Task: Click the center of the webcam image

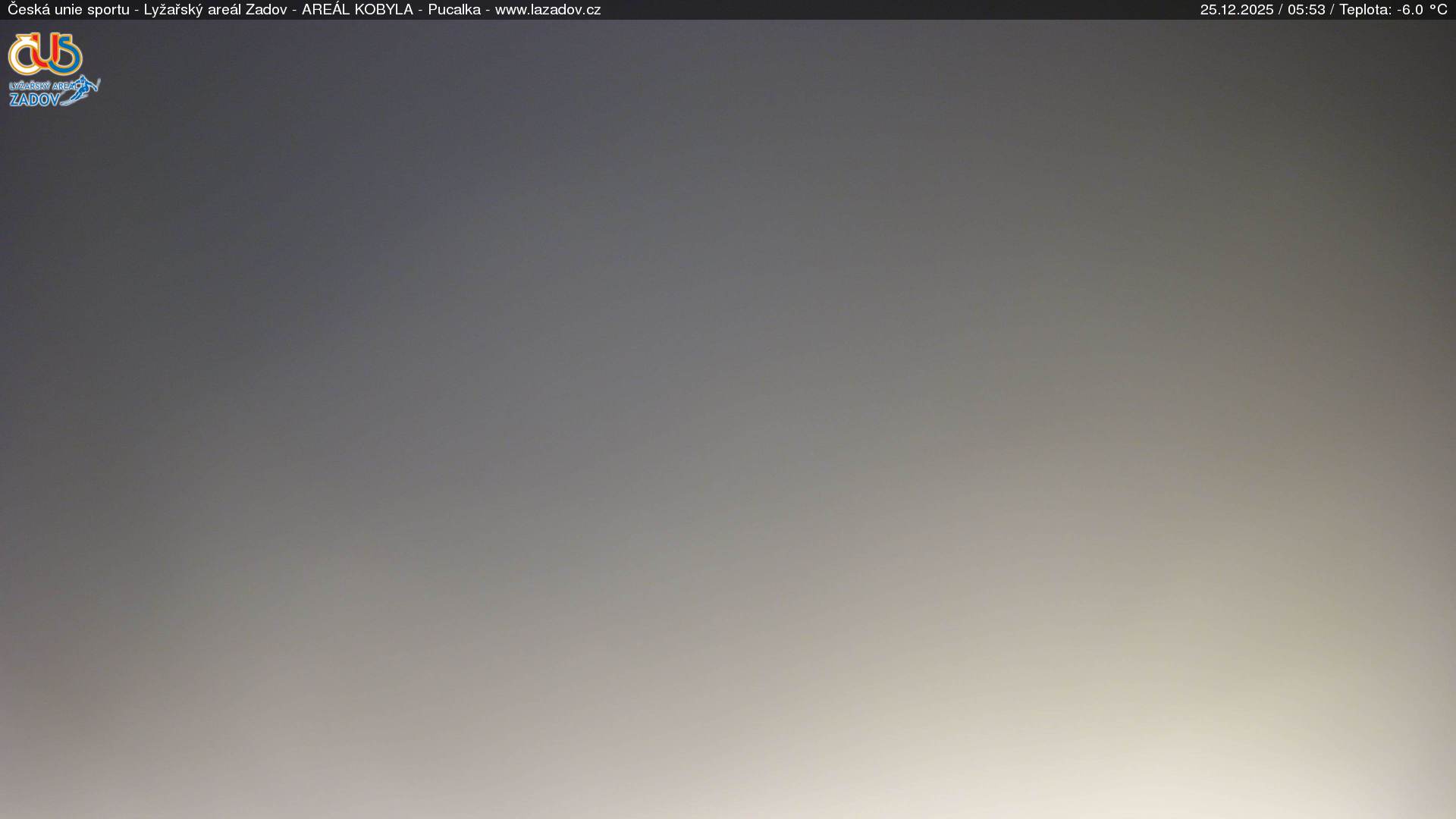Action: 728,419
